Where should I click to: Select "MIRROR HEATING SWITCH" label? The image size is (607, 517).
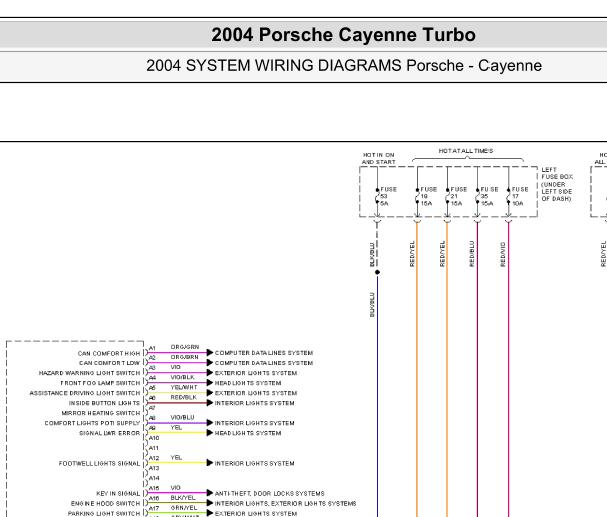(101, 413)
